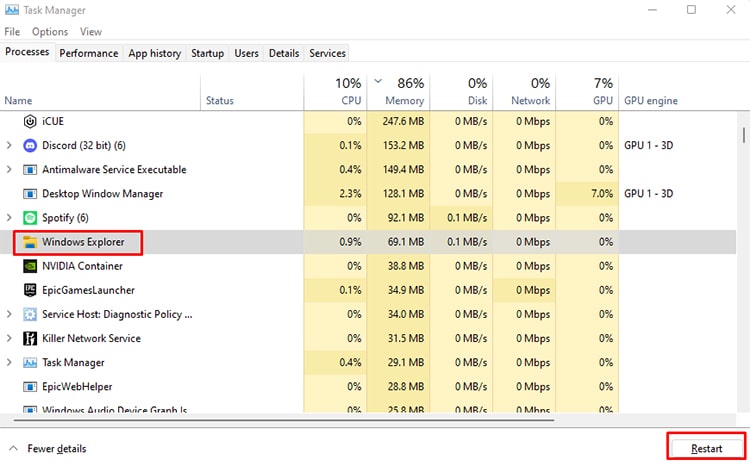This screenshot has height=466, width=750.
Task: Click the vertical scrollbar thumb
Action: (744, 134)
